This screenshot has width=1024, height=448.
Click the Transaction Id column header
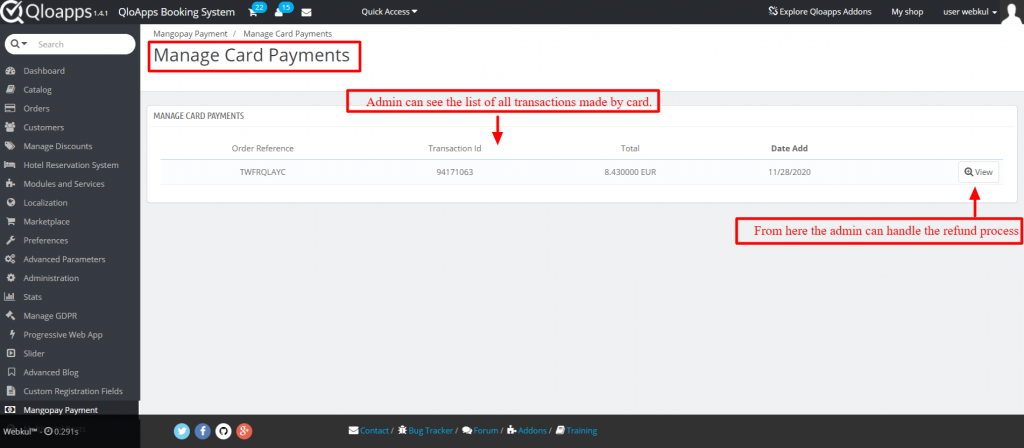[455, 148]
